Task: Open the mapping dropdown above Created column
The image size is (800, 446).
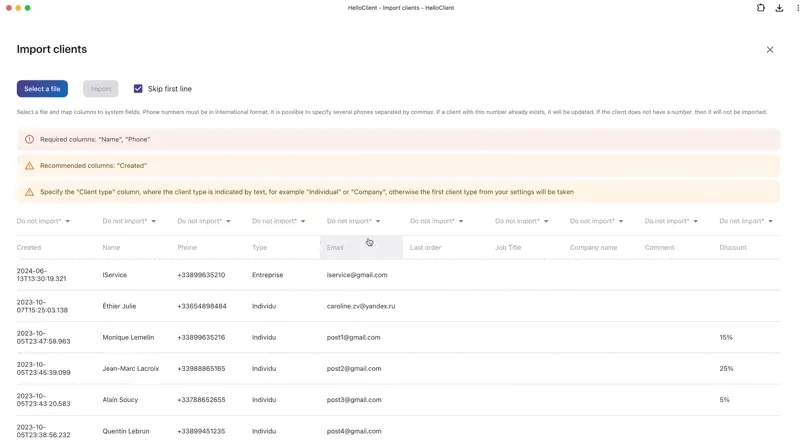Action: [43, 221]
